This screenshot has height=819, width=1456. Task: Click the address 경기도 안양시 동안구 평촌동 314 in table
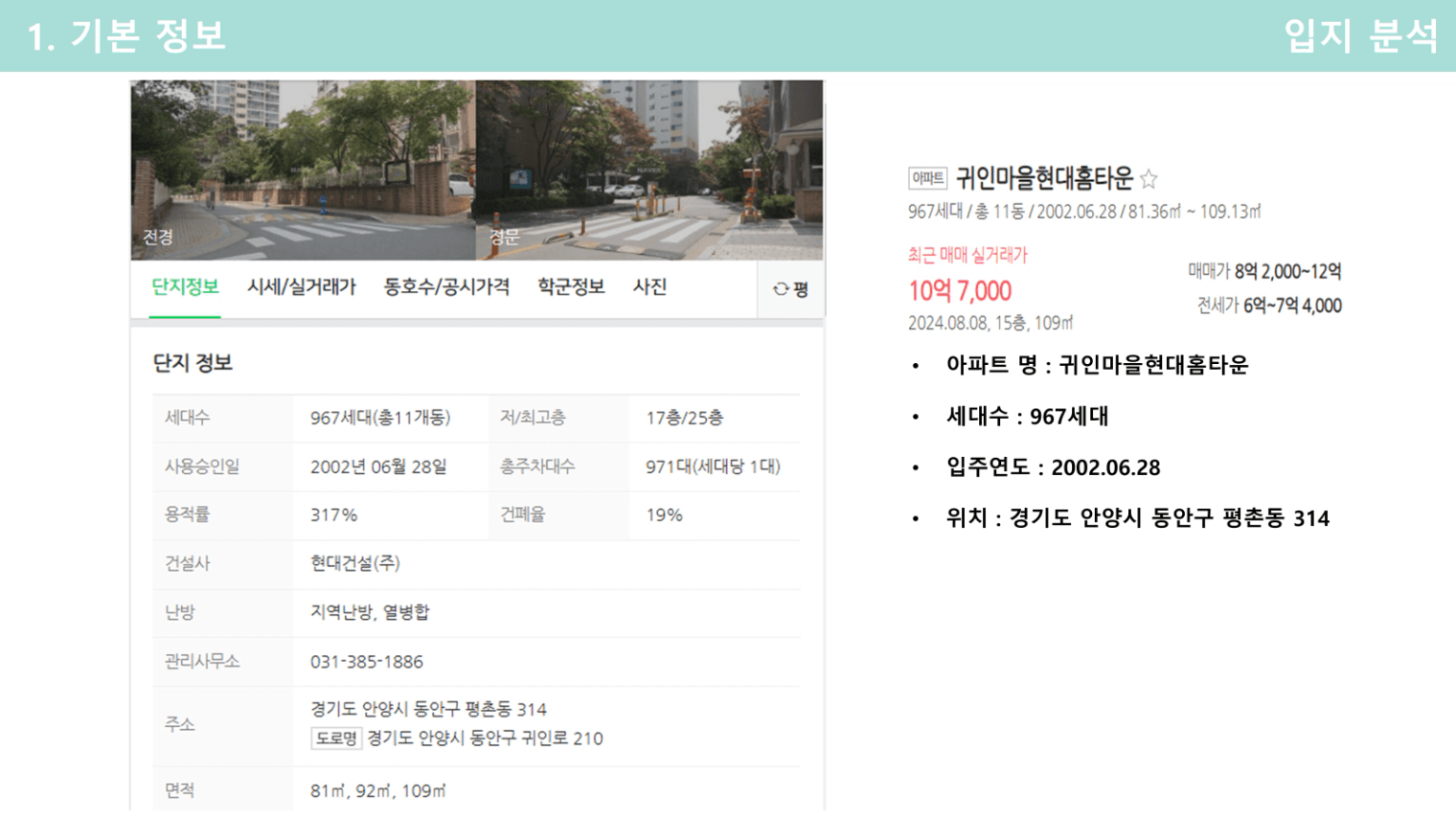tap(428, 710)
